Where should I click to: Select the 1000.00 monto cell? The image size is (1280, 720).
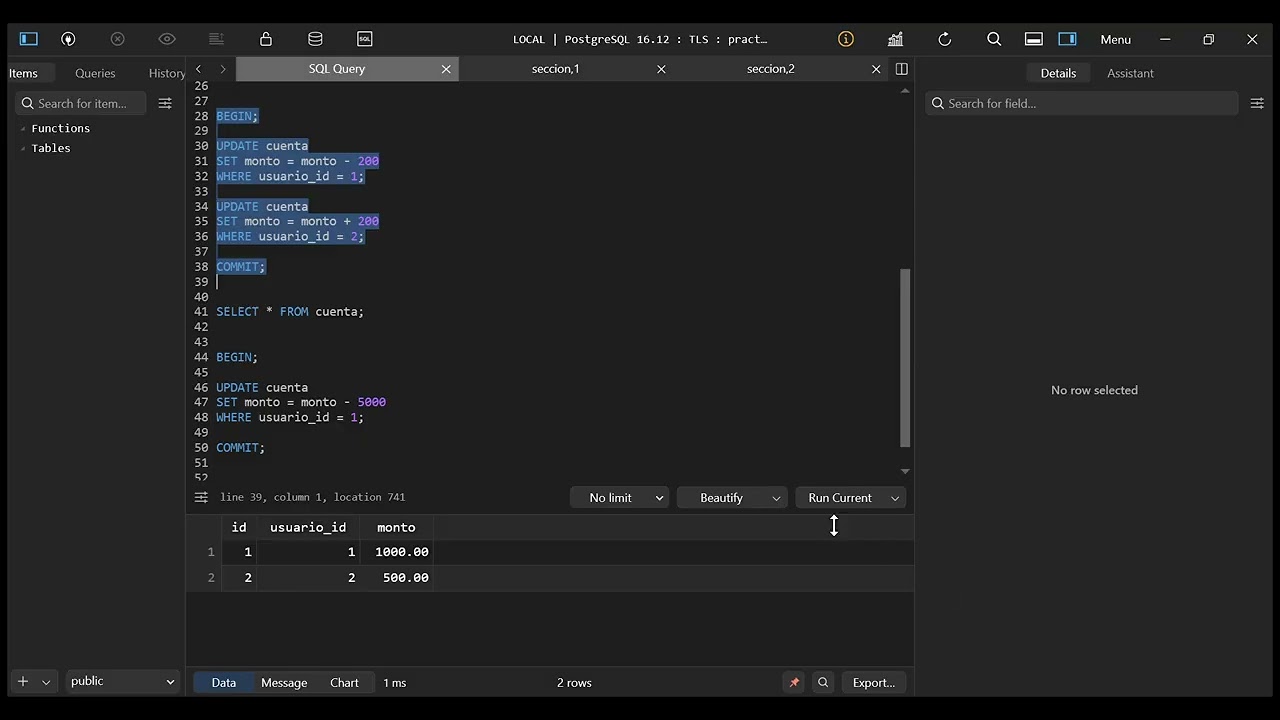point(397,552)
